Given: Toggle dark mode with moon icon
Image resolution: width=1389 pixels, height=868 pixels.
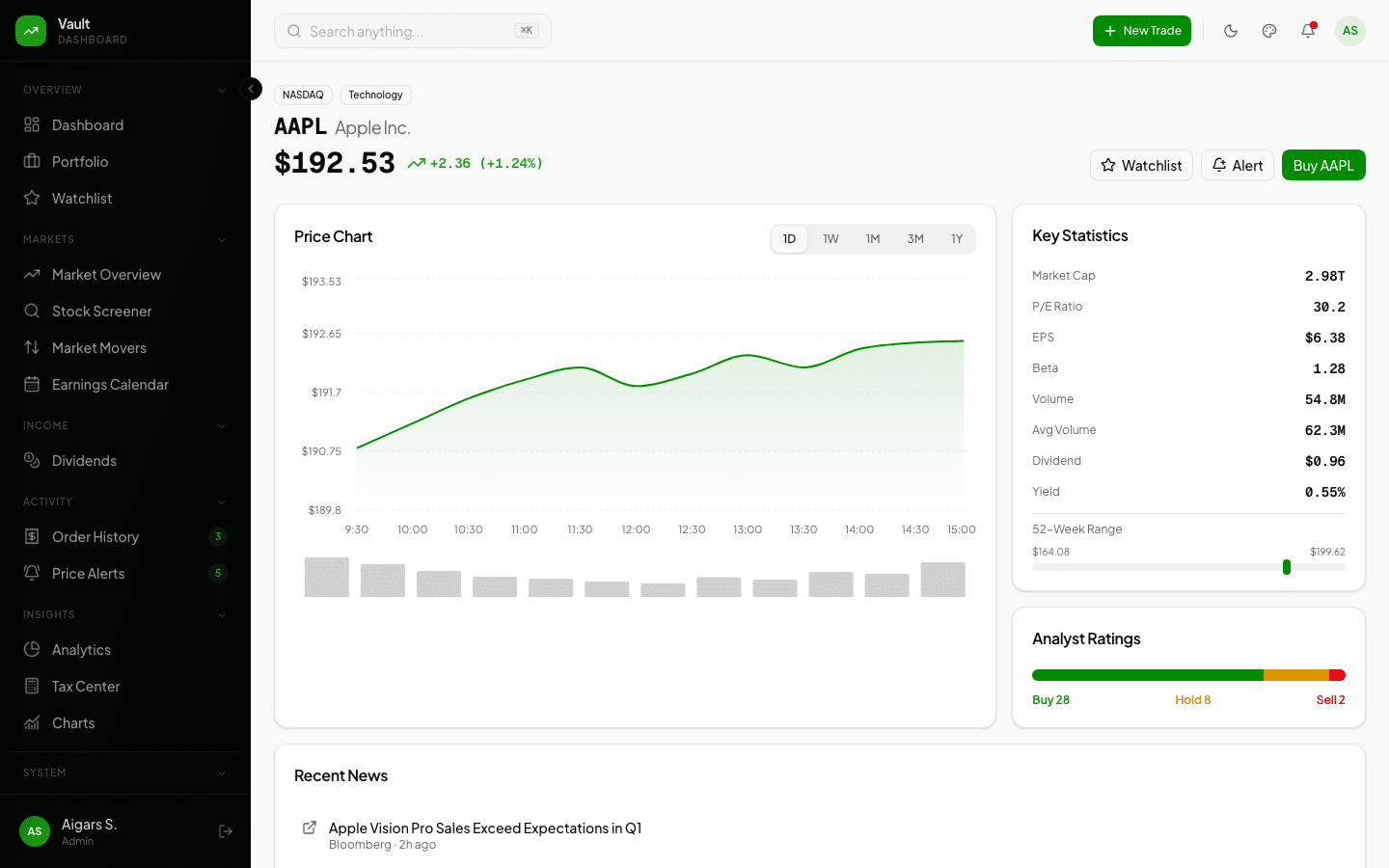Looking at the screenshot, I should tap(1231, 31).
